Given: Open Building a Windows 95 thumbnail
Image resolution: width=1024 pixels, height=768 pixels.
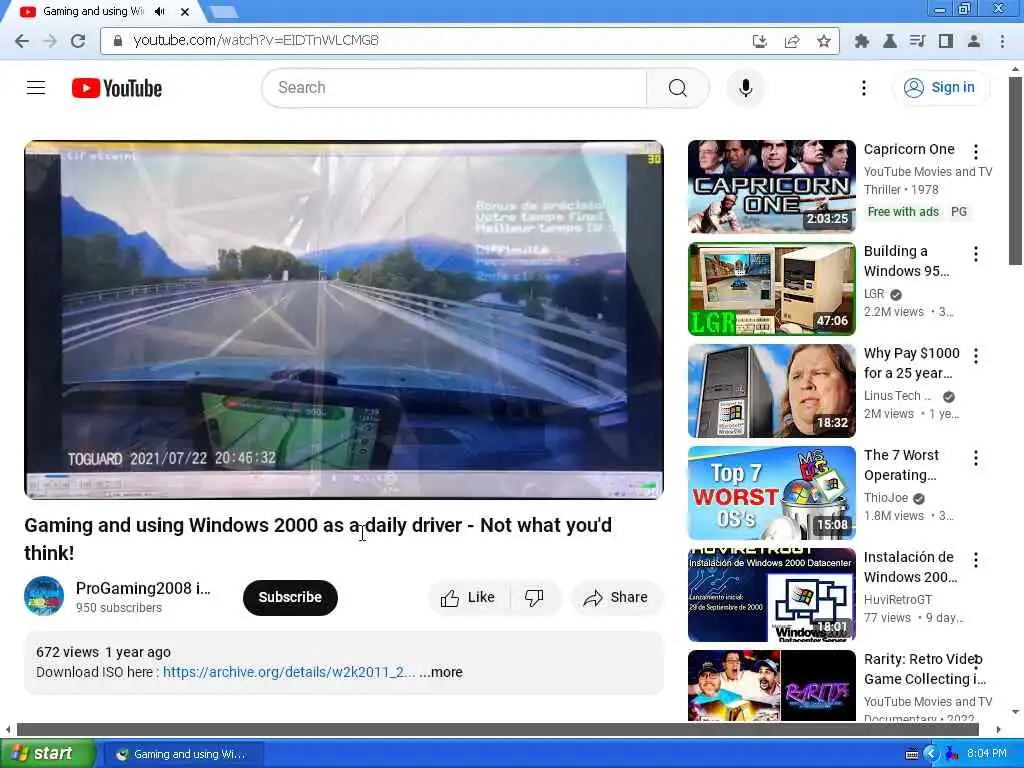Looking at the screenshot, I should [771, 289].
